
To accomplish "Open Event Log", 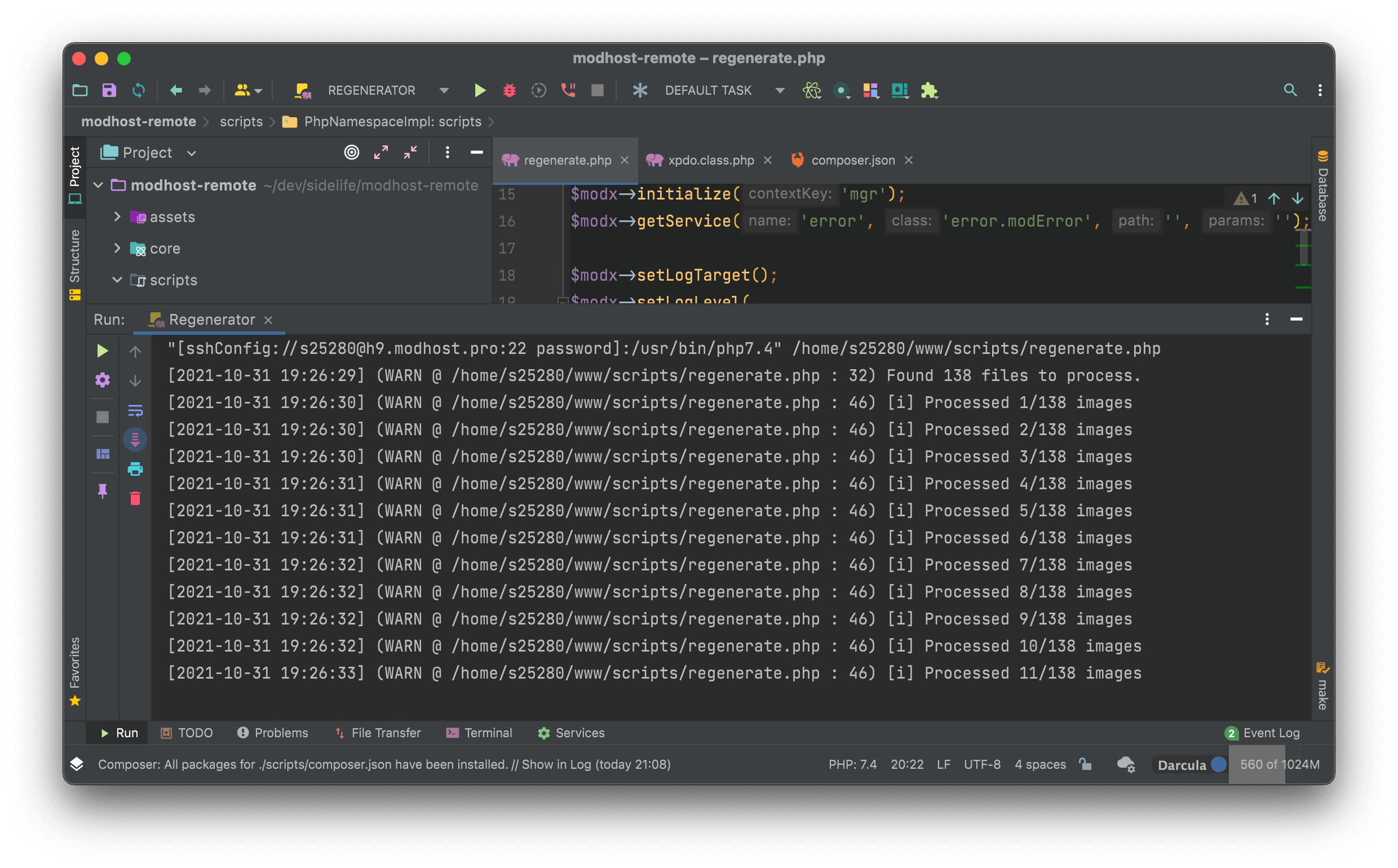I will [1262, 733].
